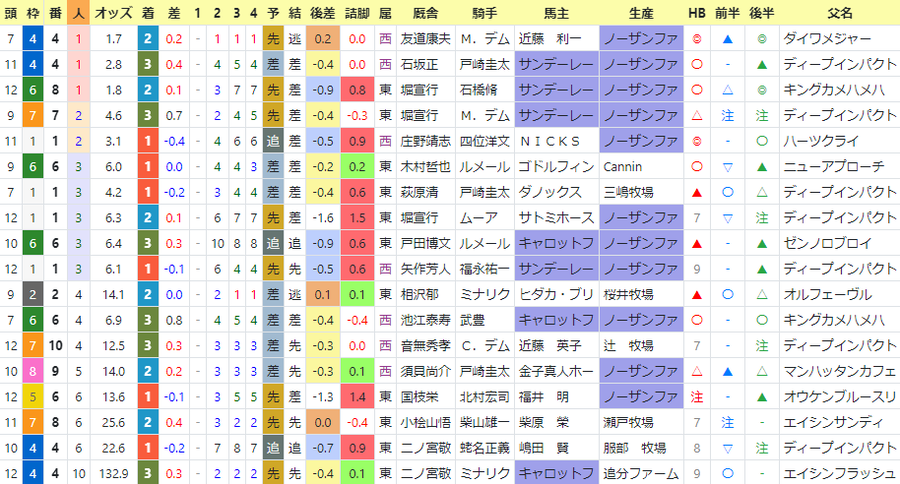The width and height of the screenshot is (900, 484).
Task: Click jockey name 北村宏司
Action: coord(484,397)
